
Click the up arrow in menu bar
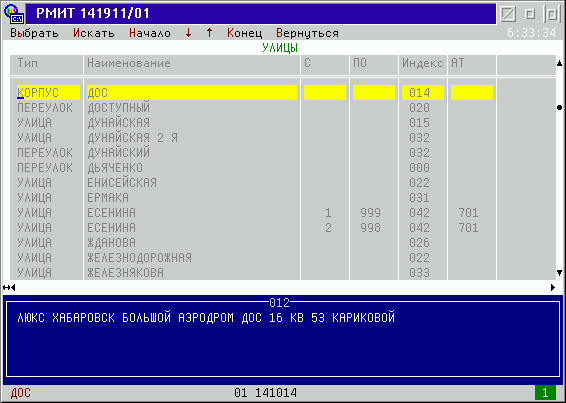(209, 33)
